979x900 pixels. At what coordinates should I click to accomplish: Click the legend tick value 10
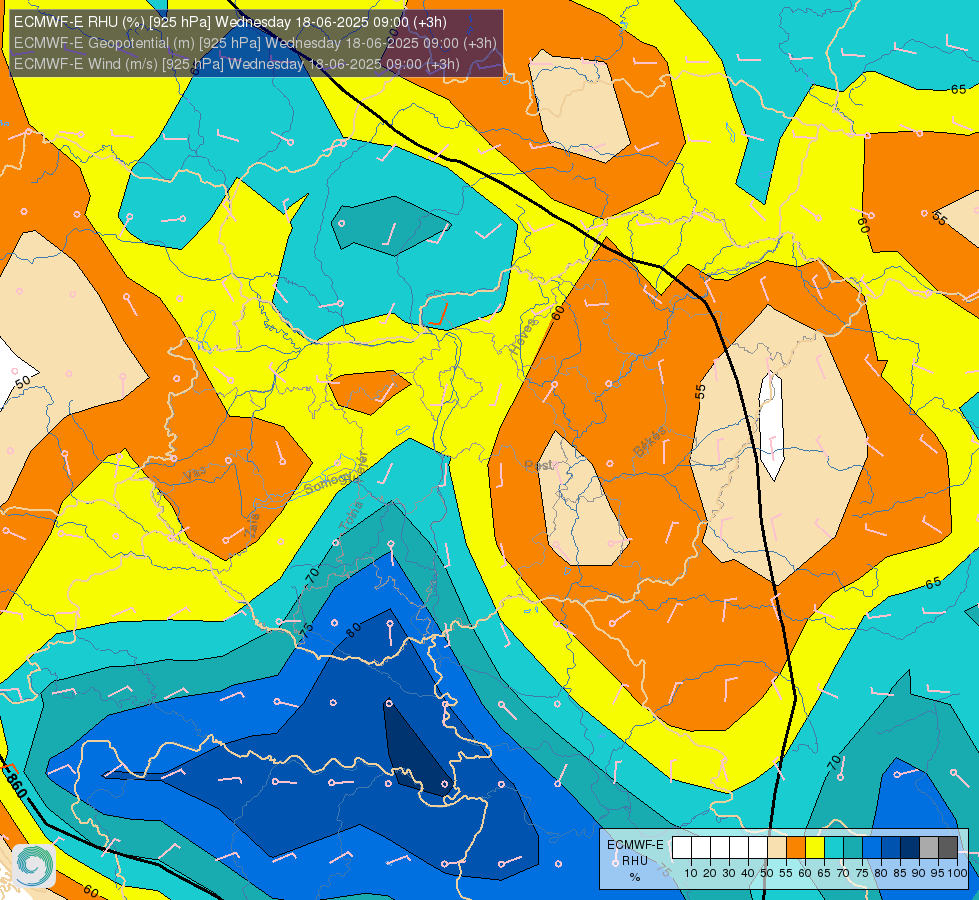tap(691, 873)
